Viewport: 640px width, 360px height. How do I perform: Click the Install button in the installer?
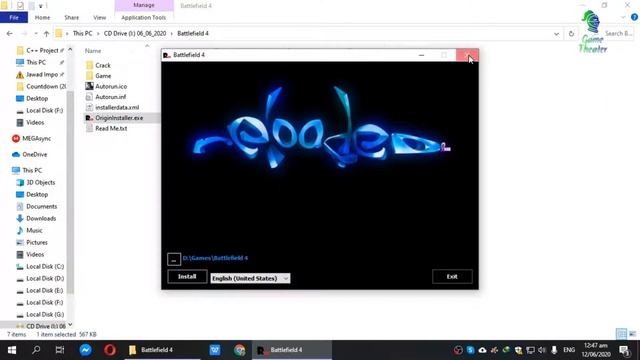(x=187, y=276)
